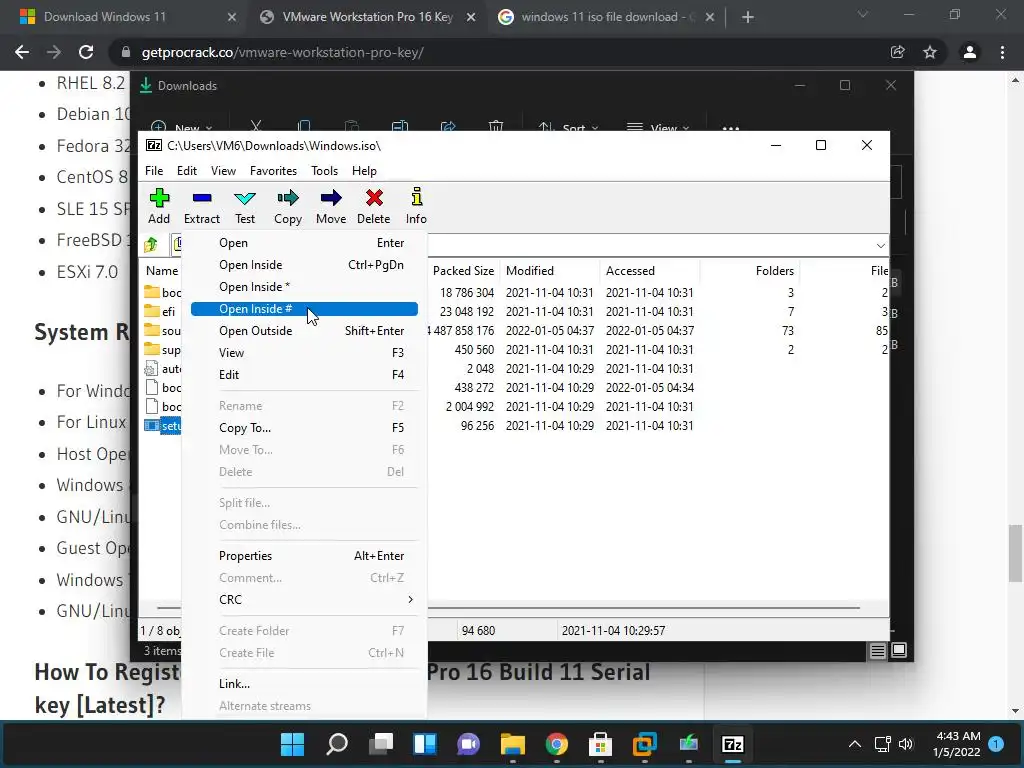Show hidden system tray icons

pos(854,744)
